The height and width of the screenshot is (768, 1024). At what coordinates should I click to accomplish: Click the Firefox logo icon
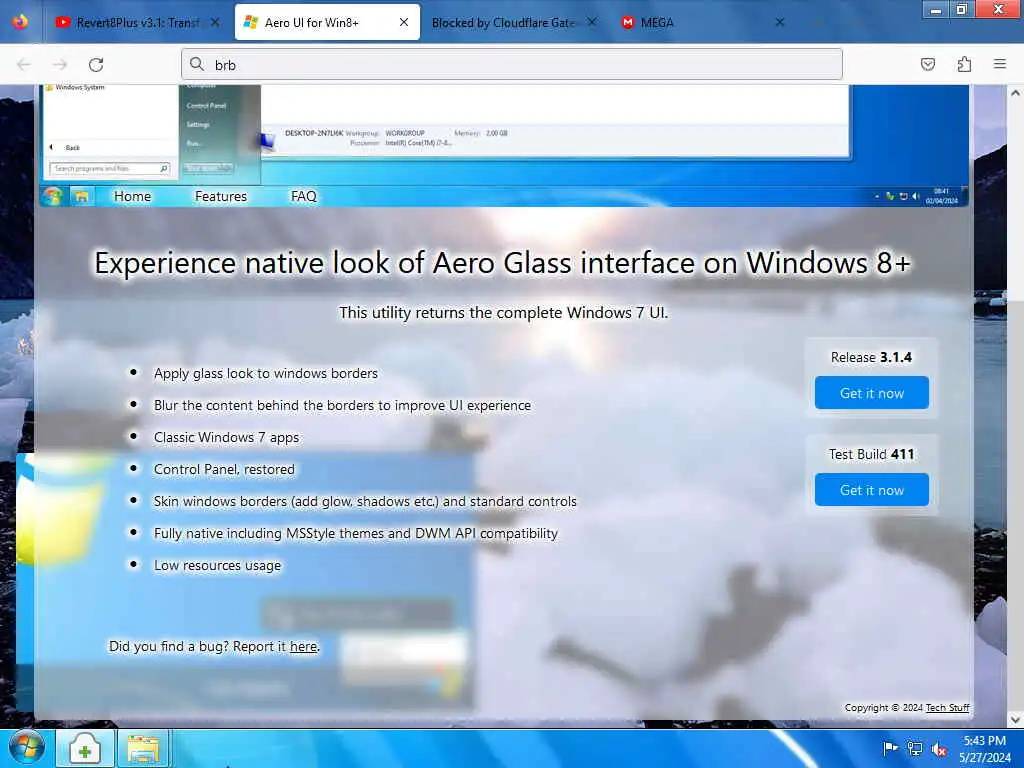(20, 22)
